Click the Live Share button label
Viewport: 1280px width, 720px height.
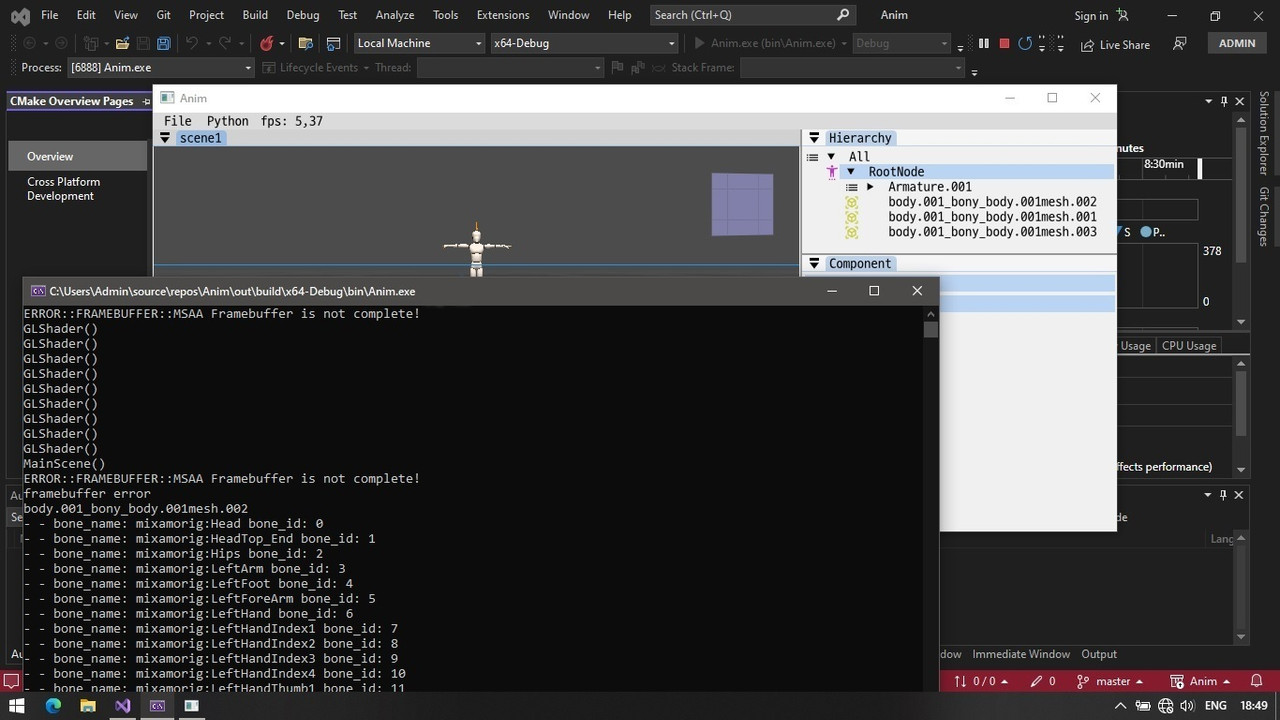click(x=1125, y=44)
